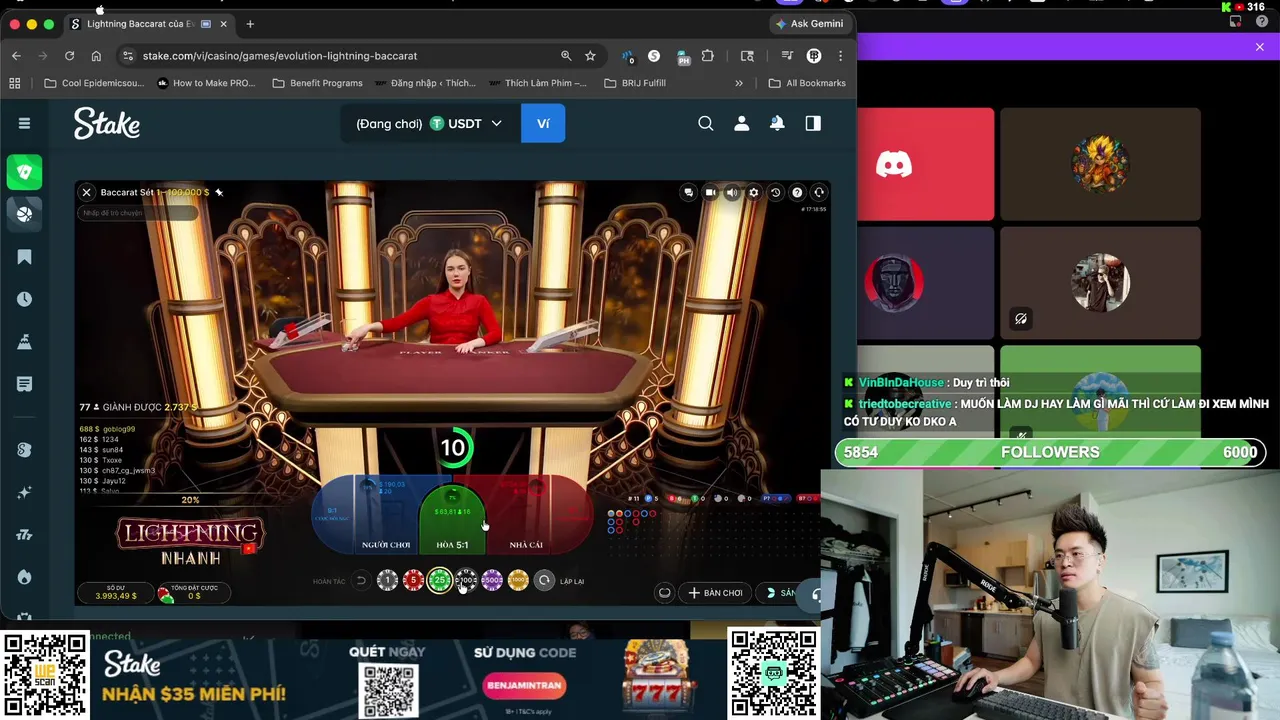This screenshot has width=1280, height=720.
Task: Click the blue Ví wallet button
Action: [x=543, y=123]
